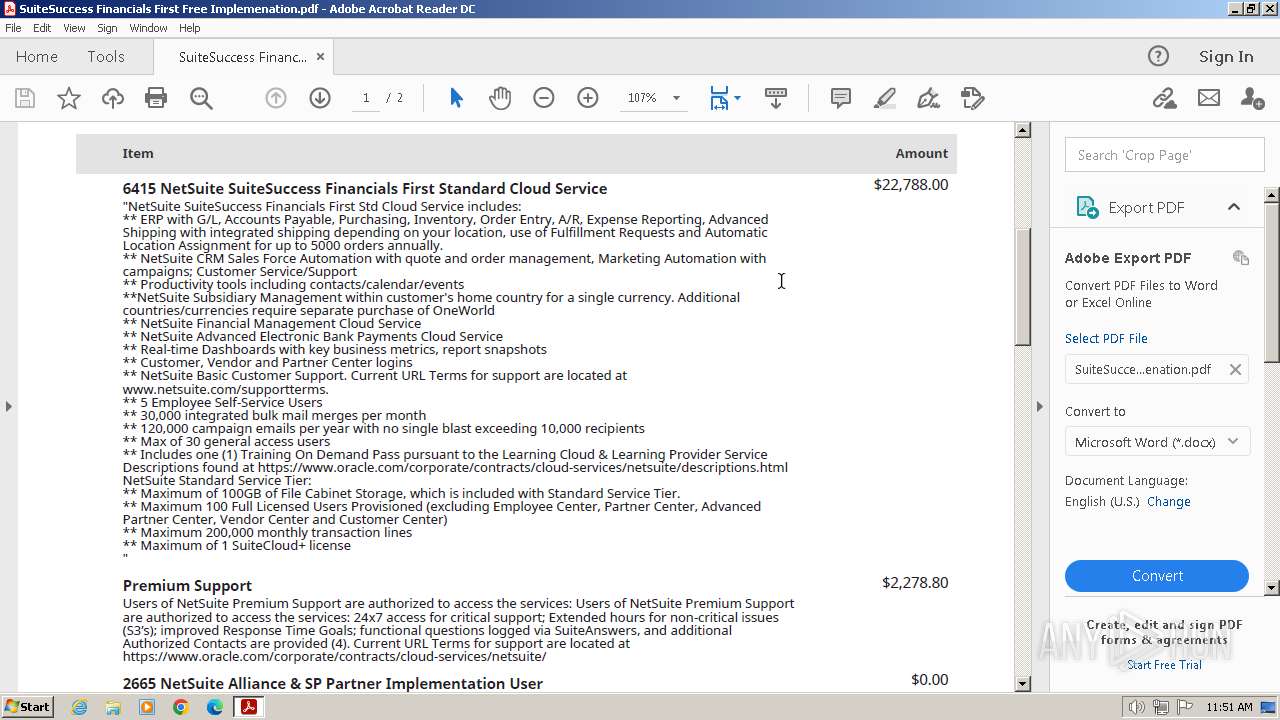Open the Help question mark icon

[x=1158, y=57]
